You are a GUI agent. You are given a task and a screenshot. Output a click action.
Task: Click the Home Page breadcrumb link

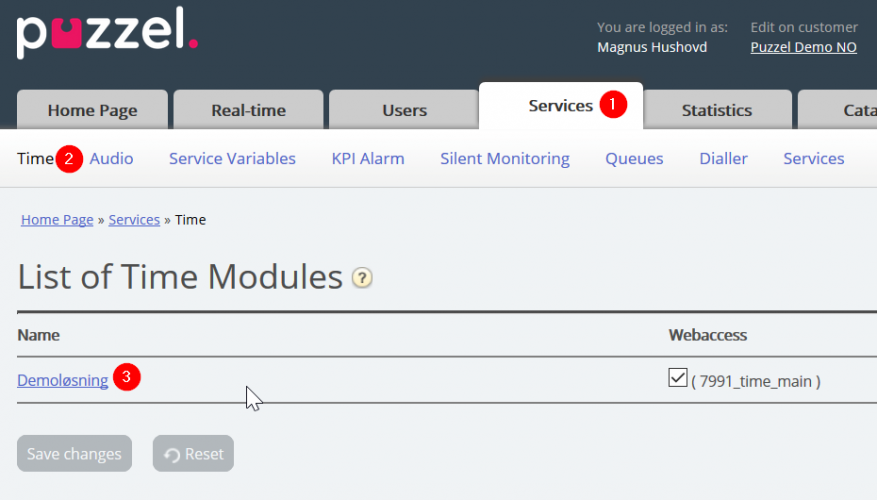(57, 220)
